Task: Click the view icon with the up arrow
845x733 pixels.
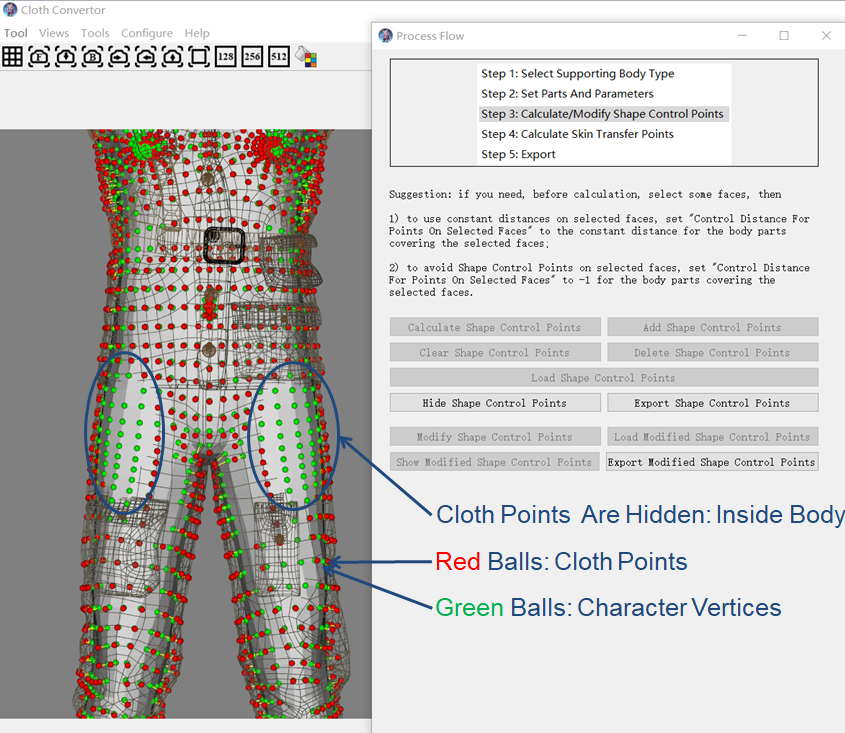Action: (172, 57)
